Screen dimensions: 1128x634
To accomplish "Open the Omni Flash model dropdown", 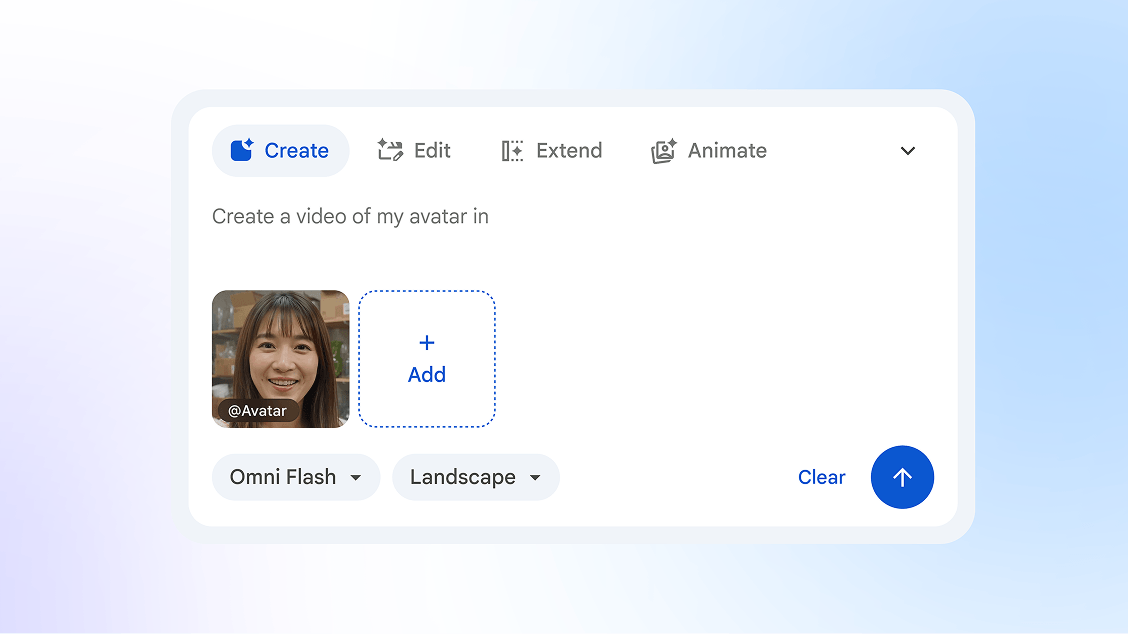I will point(296,477).
